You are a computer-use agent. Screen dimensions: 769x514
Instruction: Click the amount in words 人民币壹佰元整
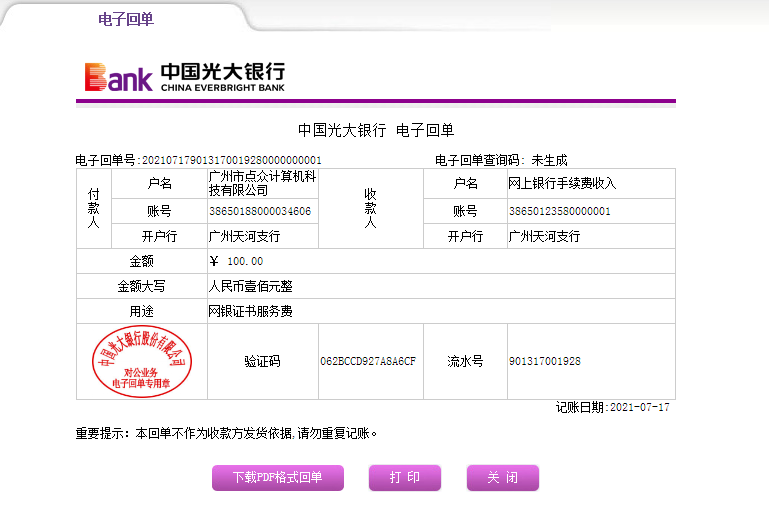[251, 286]
